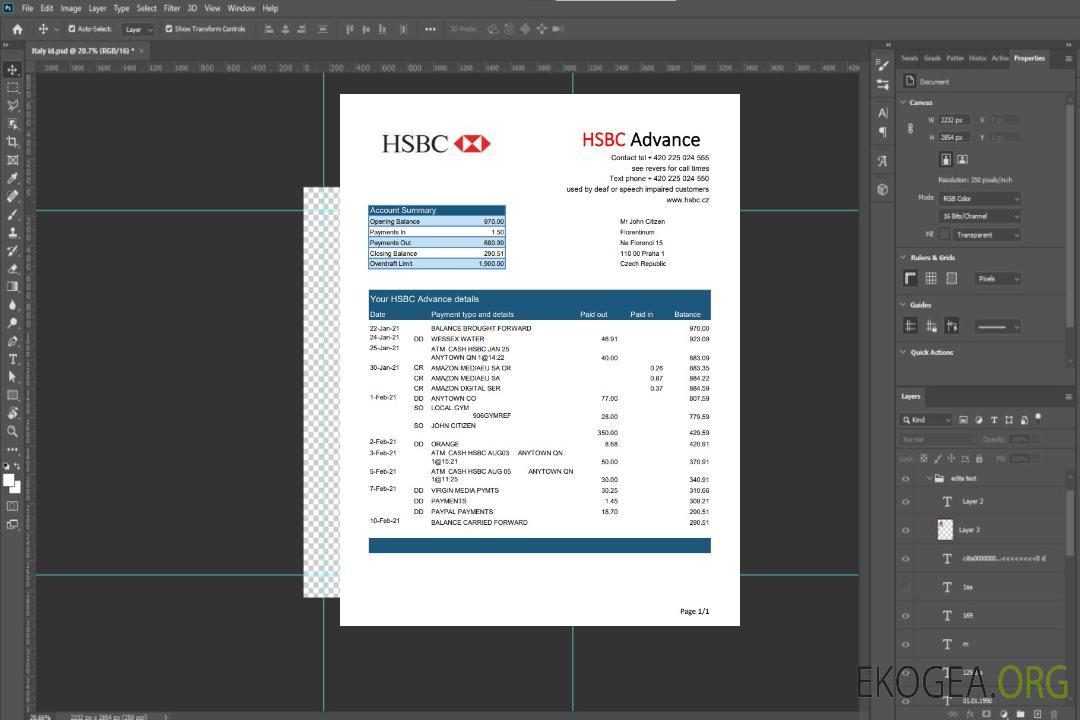Select the Move tool in the left toolbar
1080x720 pixels.
pyautogui.click(x=12, y=70)
